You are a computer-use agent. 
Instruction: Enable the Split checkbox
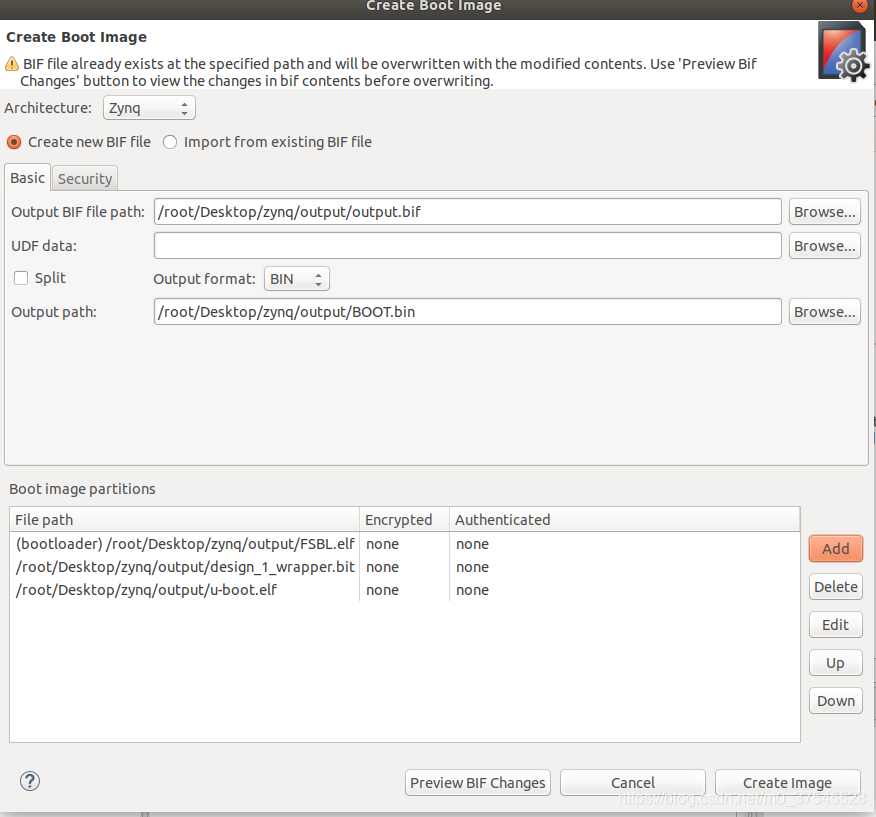point(21,278)
